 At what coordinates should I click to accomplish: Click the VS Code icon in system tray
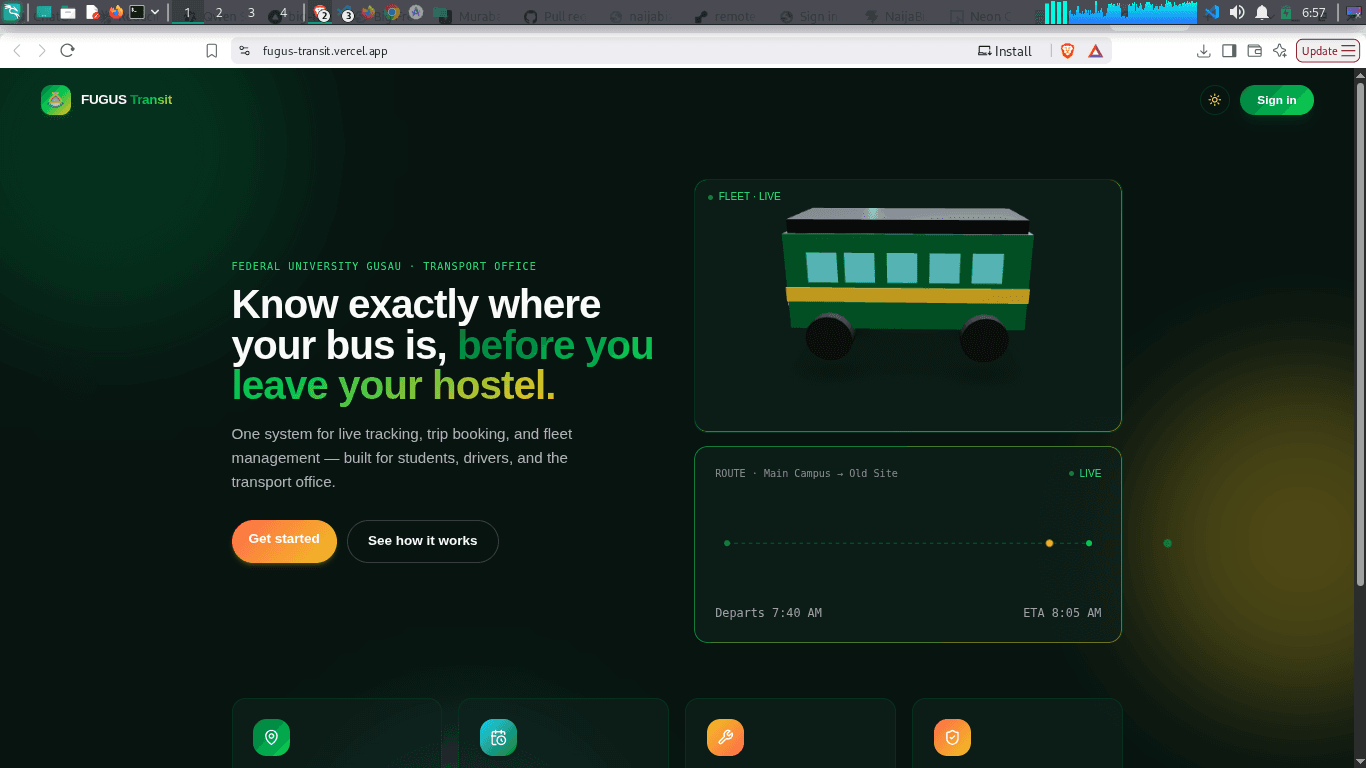[1212, 12]
